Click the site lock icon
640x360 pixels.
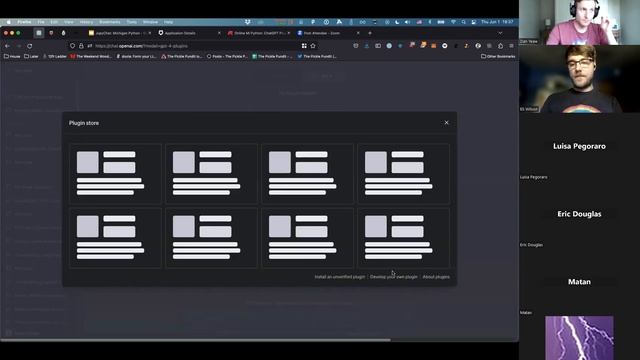(81, 46)
